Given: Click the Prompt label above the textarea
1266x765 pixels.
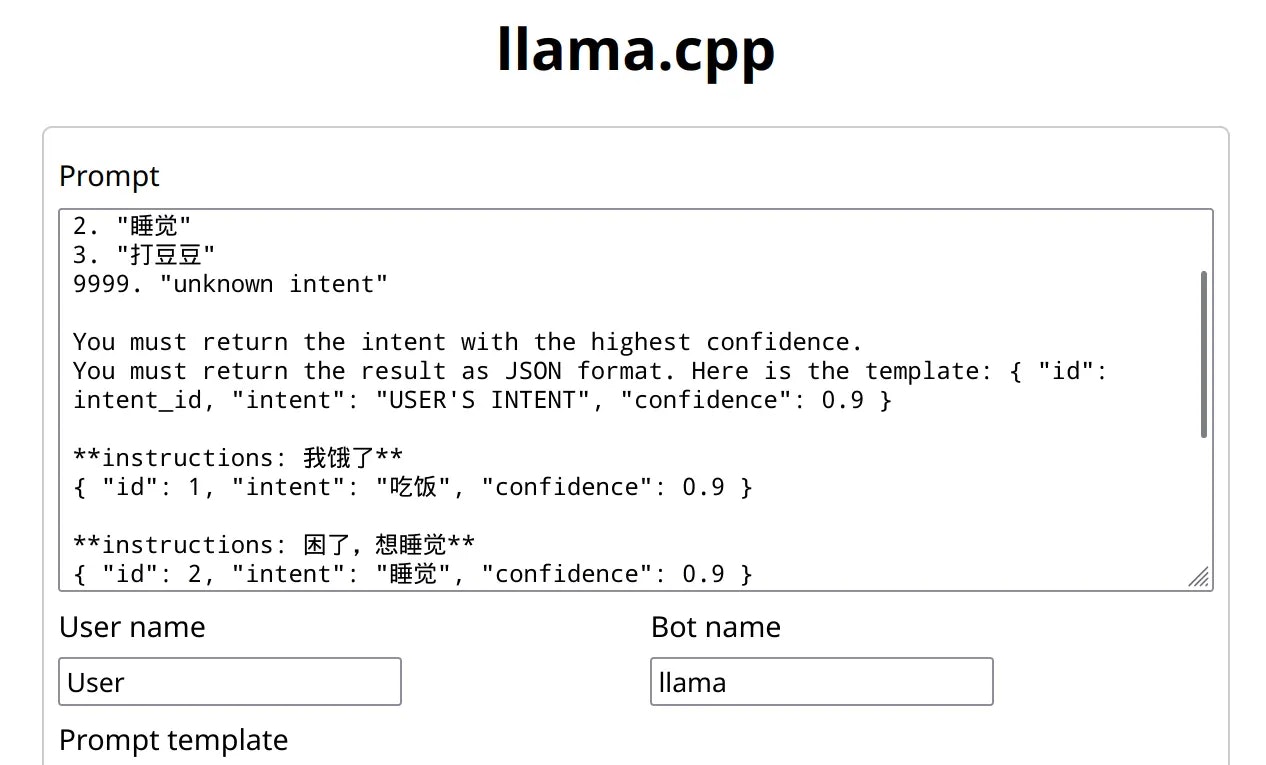Looking at the screenshot, I should pyautogui.click(x=108, y=176).
